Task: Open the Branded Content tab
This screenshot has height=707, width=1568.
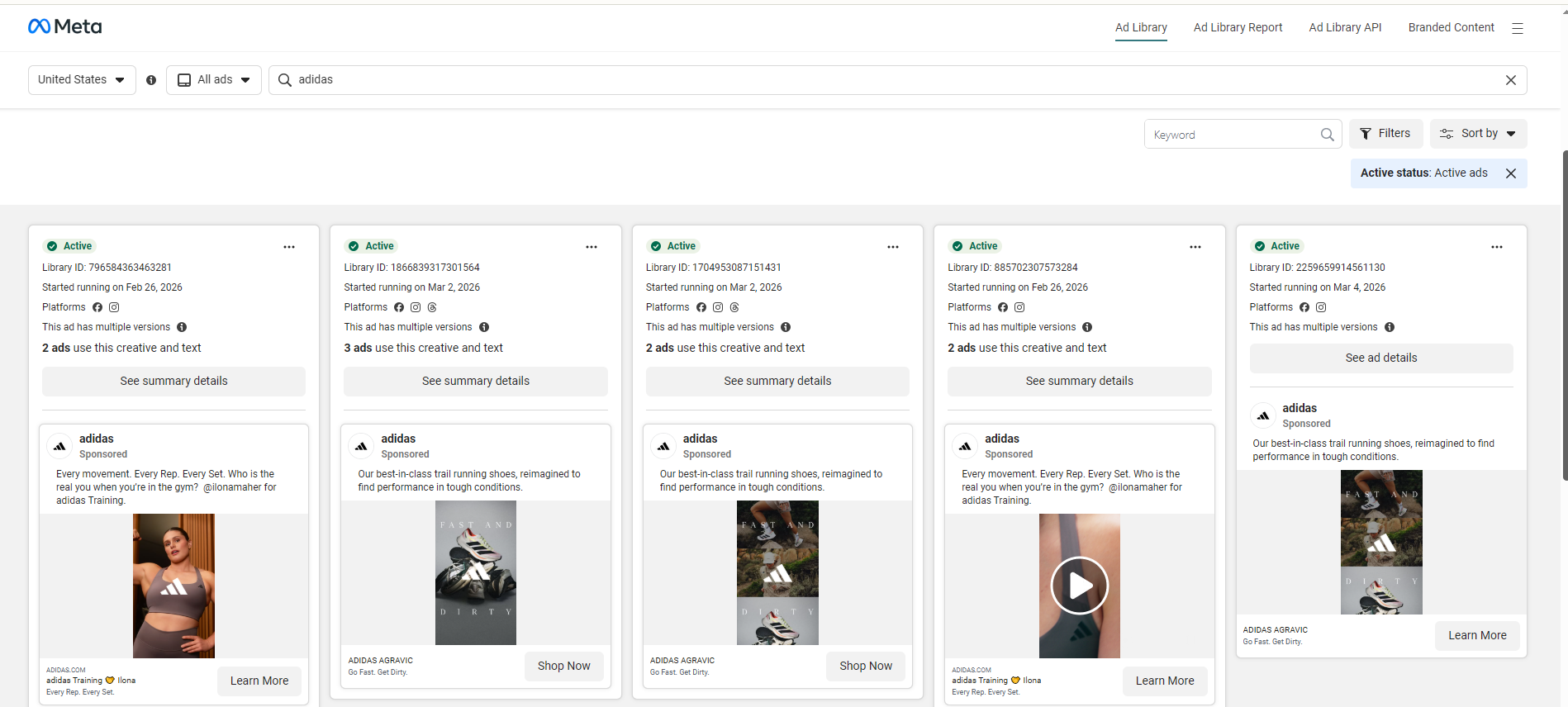Action: coord(1451,27)
